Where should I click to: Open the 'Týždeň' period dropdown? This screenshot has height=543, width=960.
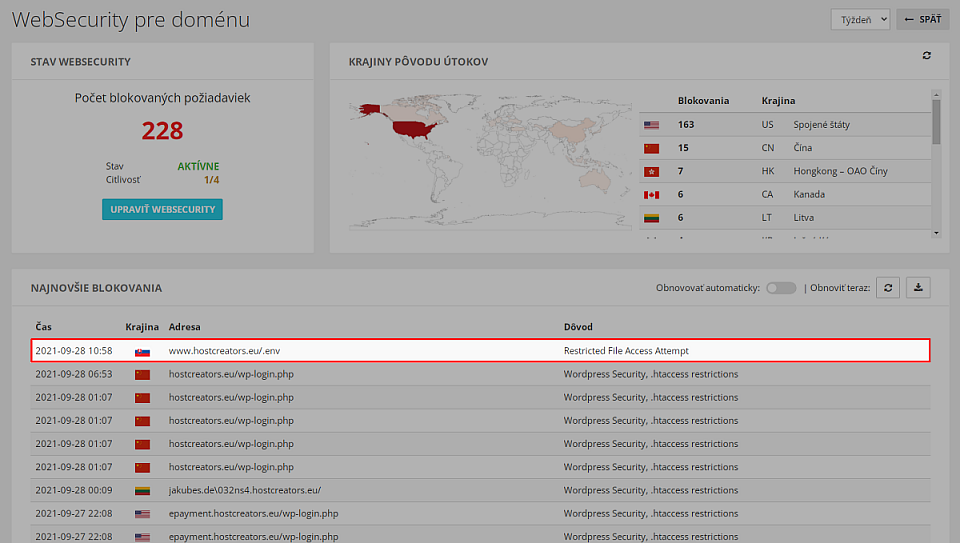pyautogui.click(x=860, y=20)
